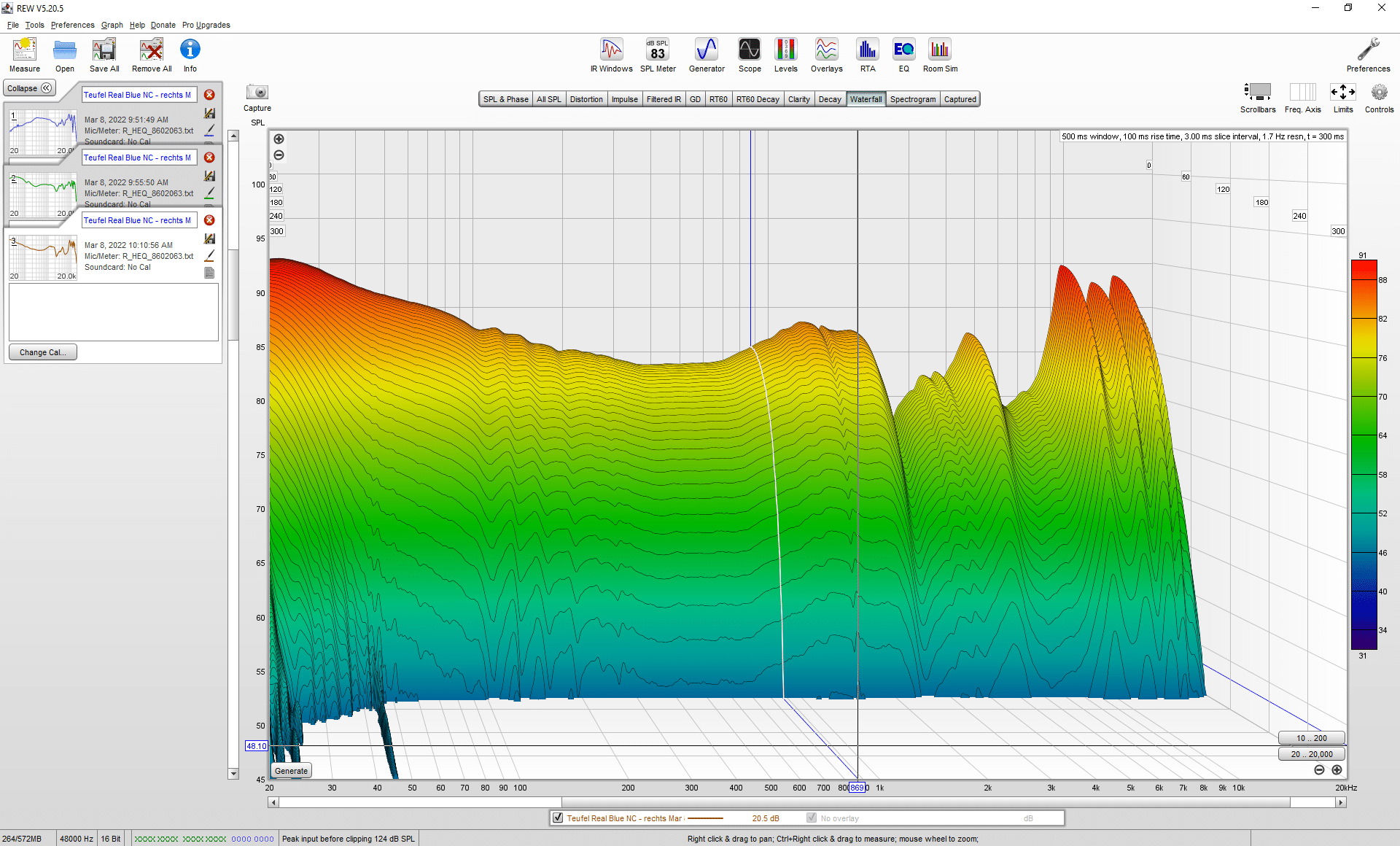The image size is (1400, 846).
Task: Open the signal Generator
Action: pos(707,55)
